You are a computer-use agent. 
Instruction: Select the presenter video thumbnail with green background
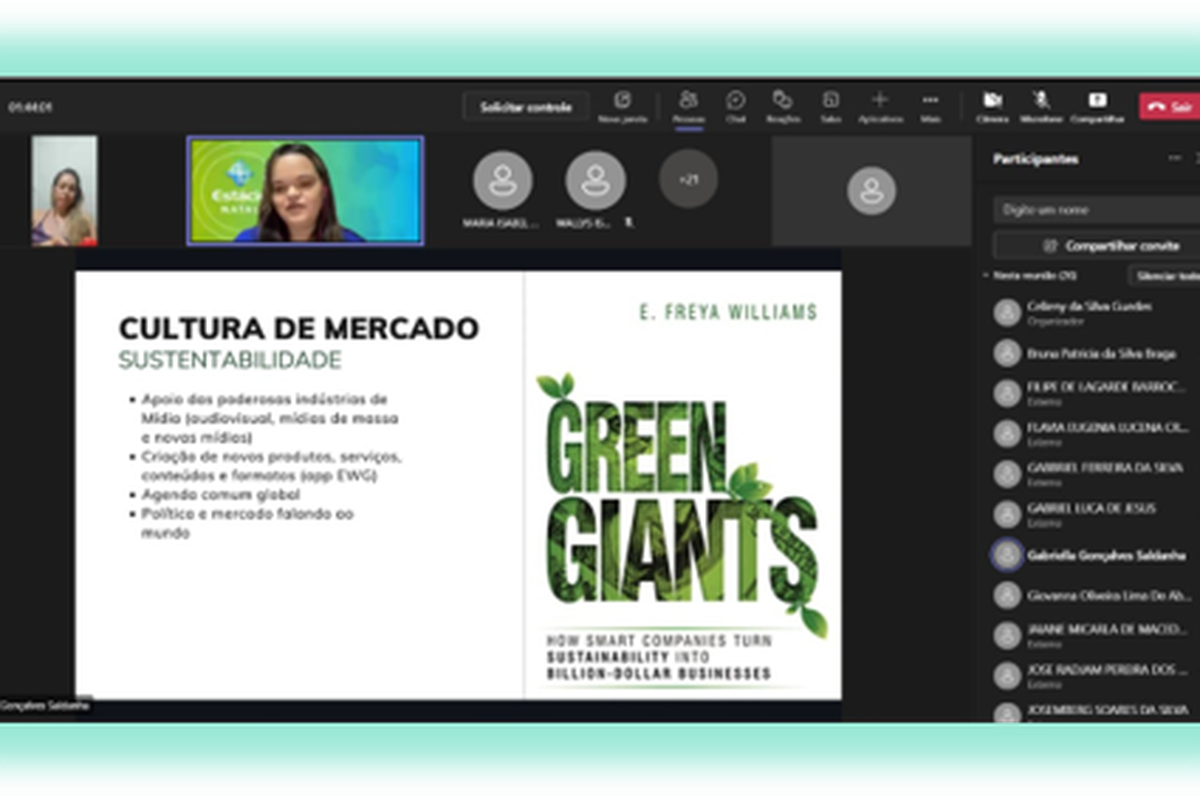(x=306, y=191)
